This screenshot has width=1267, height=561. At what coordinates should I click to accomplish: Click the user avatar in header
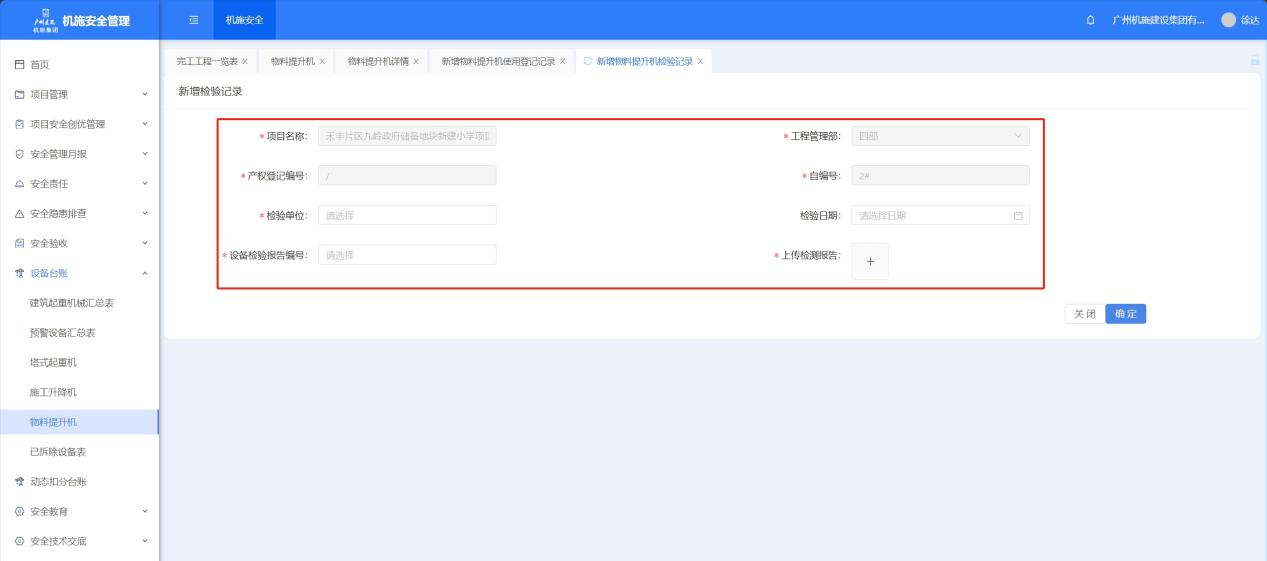pyautogui.click(x=1228, y=20)
